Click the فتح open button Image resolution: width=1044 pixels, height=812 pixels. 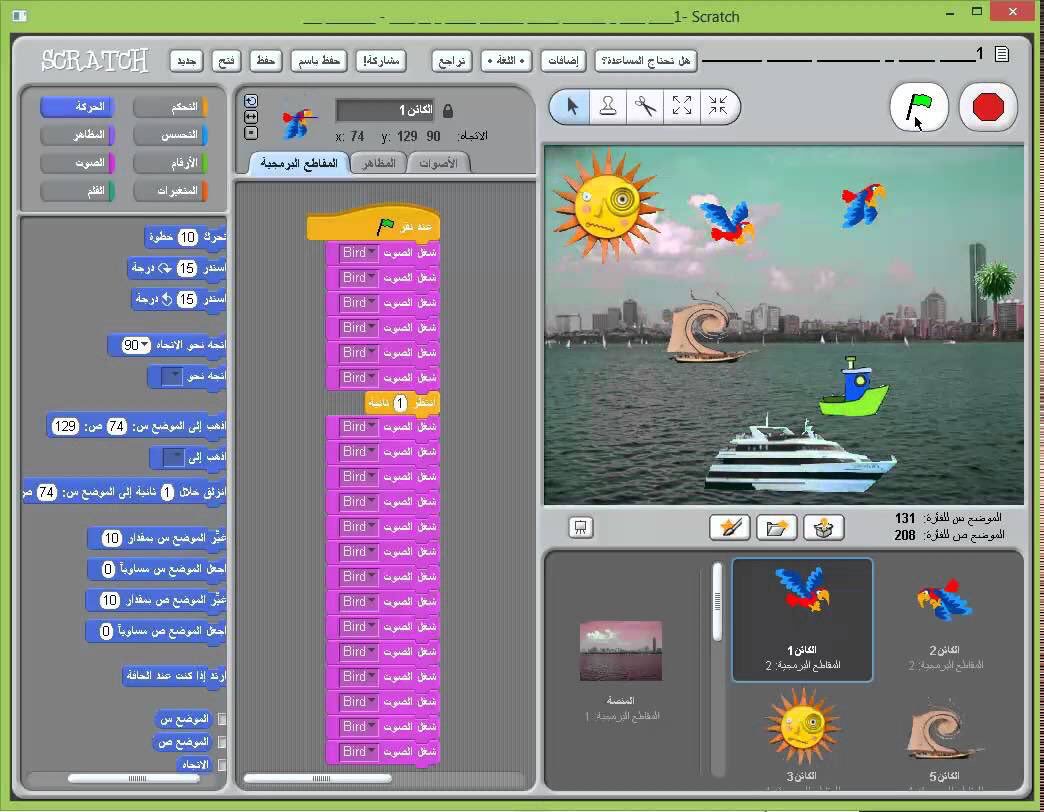click(227, 61)
